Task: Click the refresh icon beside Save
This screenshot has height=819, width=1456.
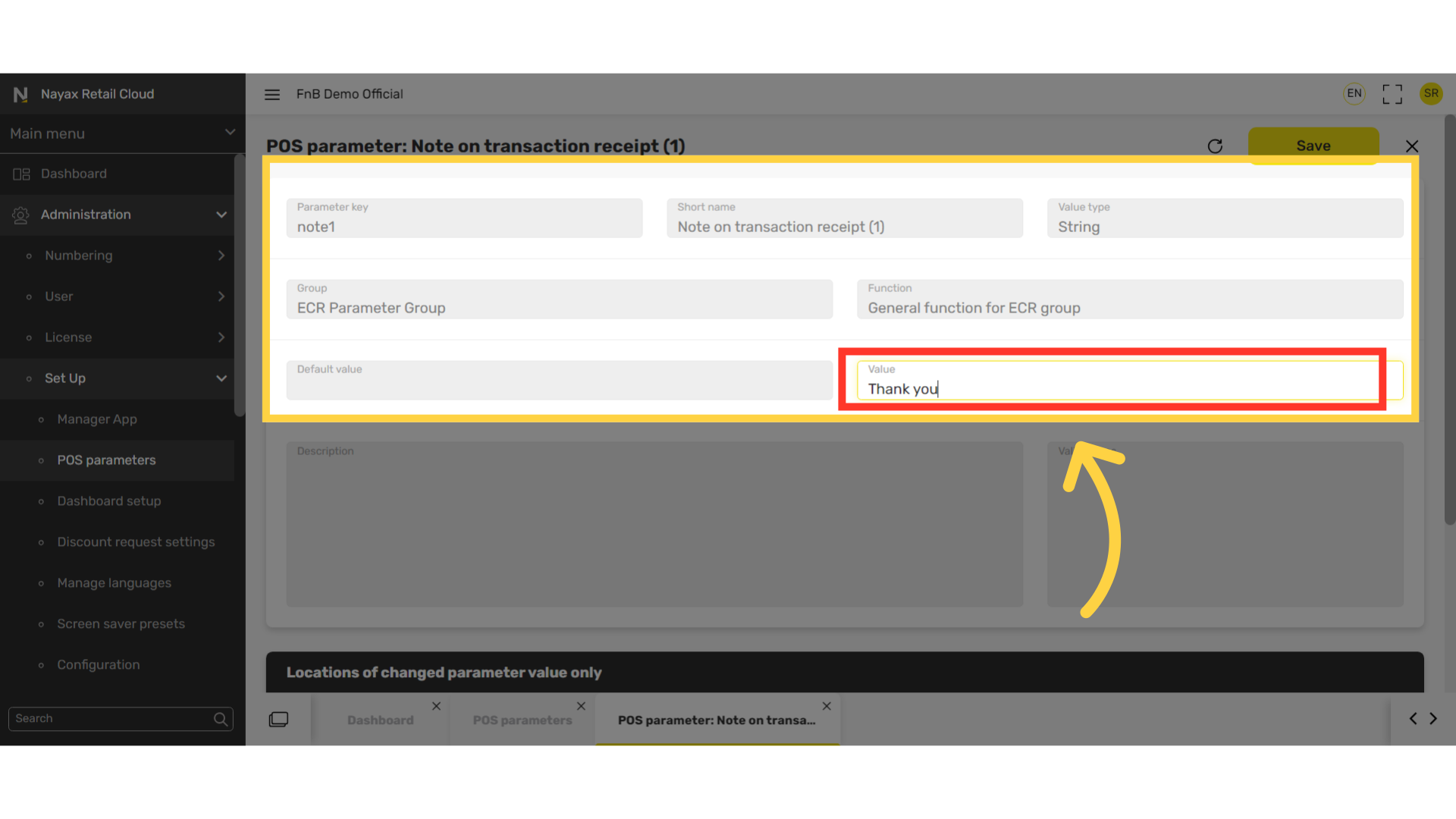Action: click(1215, 146)
